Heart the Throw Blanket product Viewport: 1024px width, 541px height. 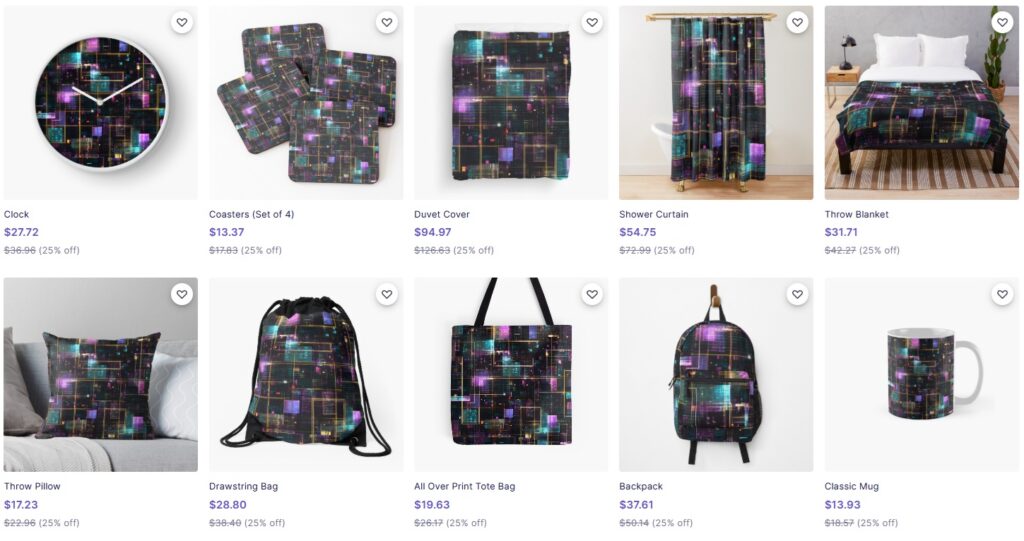(x=1002, y=22)
